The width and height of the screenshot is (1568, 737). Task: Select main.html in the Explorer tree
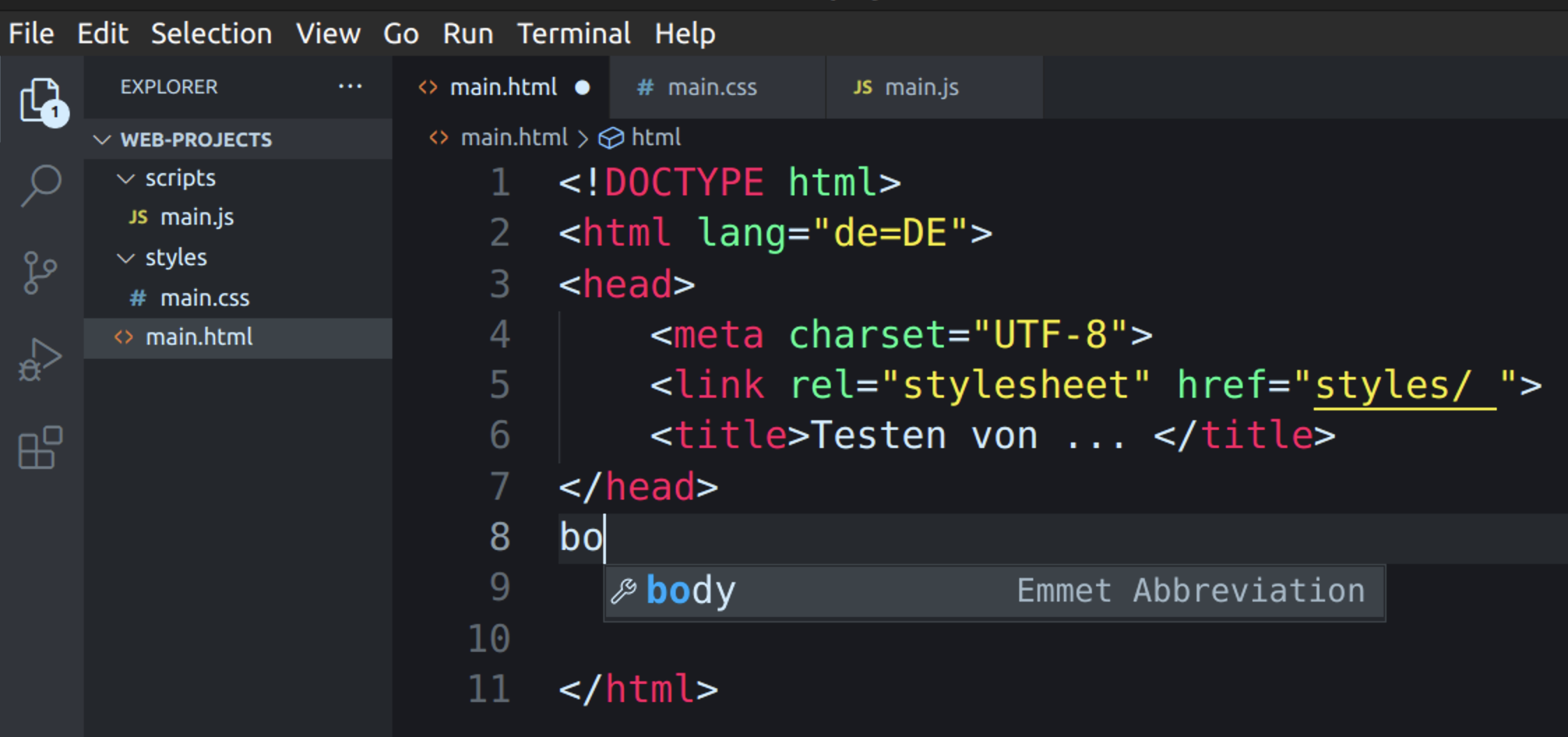(x=237, y=338)
